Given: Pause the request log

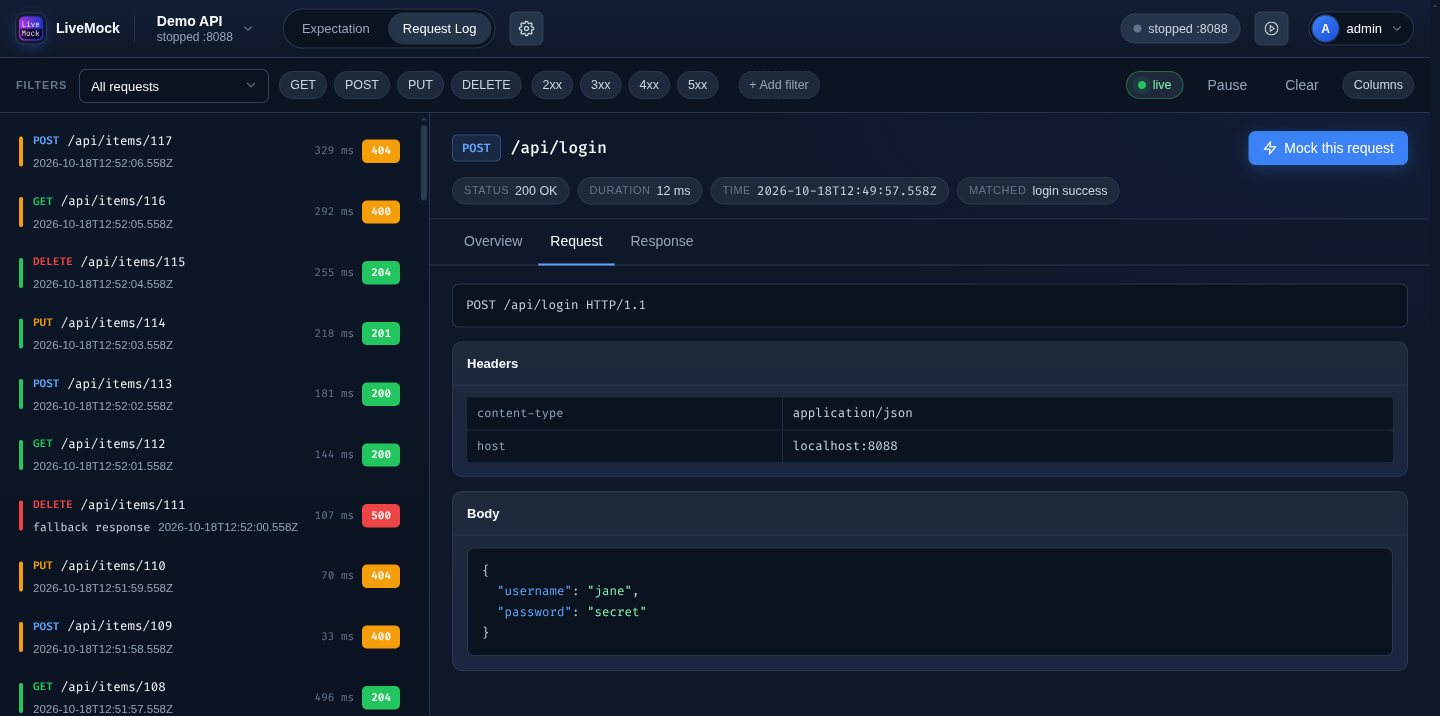Looking at the screenshot, I should click(1227, 85).
